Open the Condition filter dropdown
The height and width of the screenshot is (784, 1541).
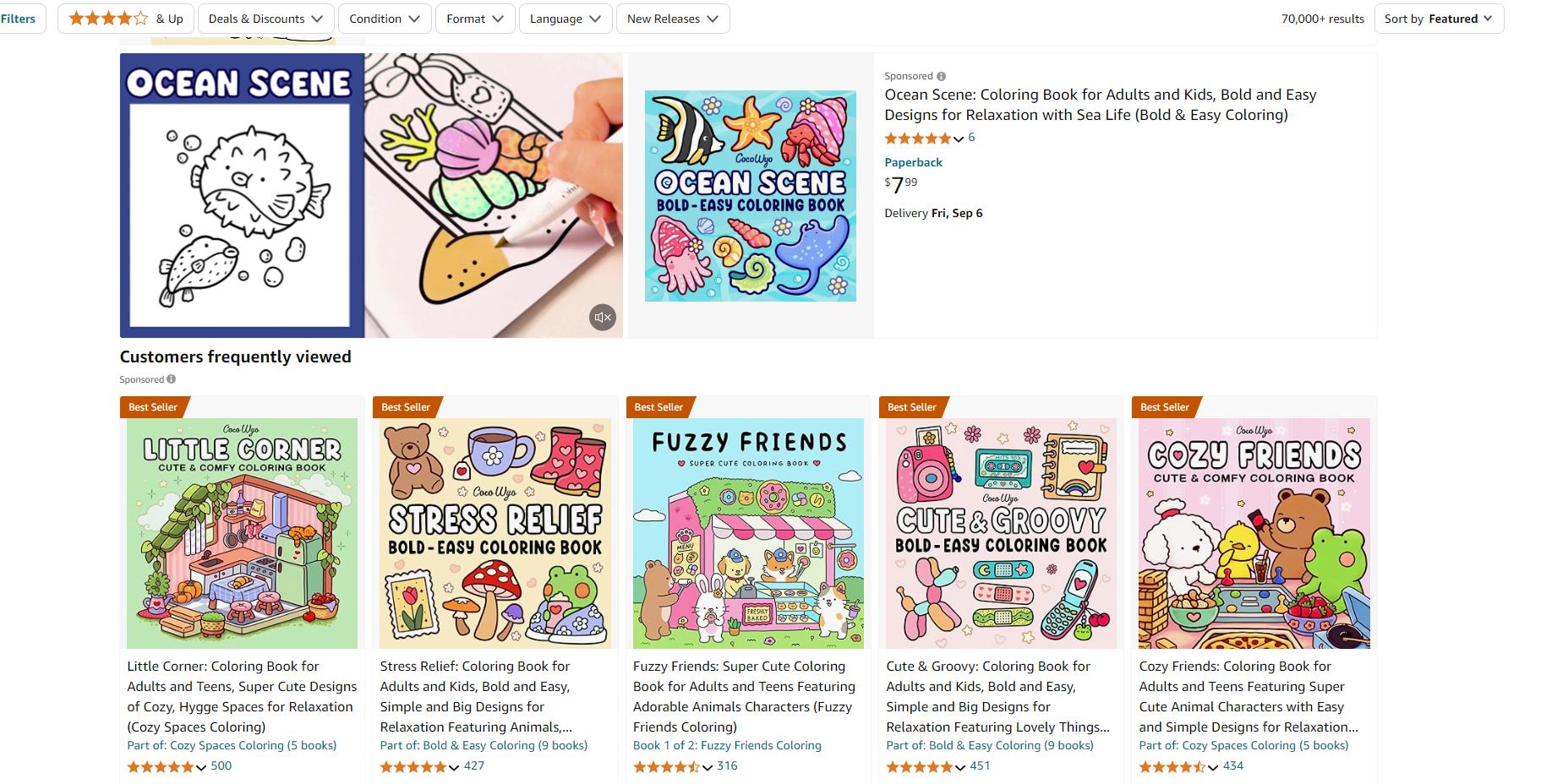click(385, 19)
